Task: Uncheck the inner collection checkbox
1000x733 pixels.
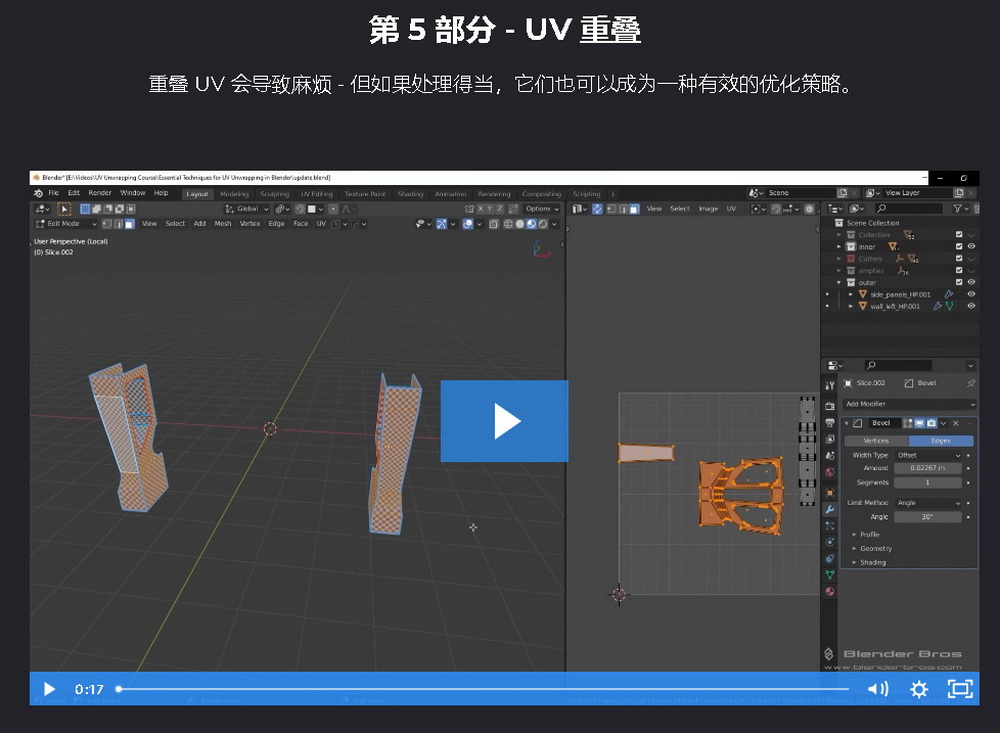Action: pos(959,246)
